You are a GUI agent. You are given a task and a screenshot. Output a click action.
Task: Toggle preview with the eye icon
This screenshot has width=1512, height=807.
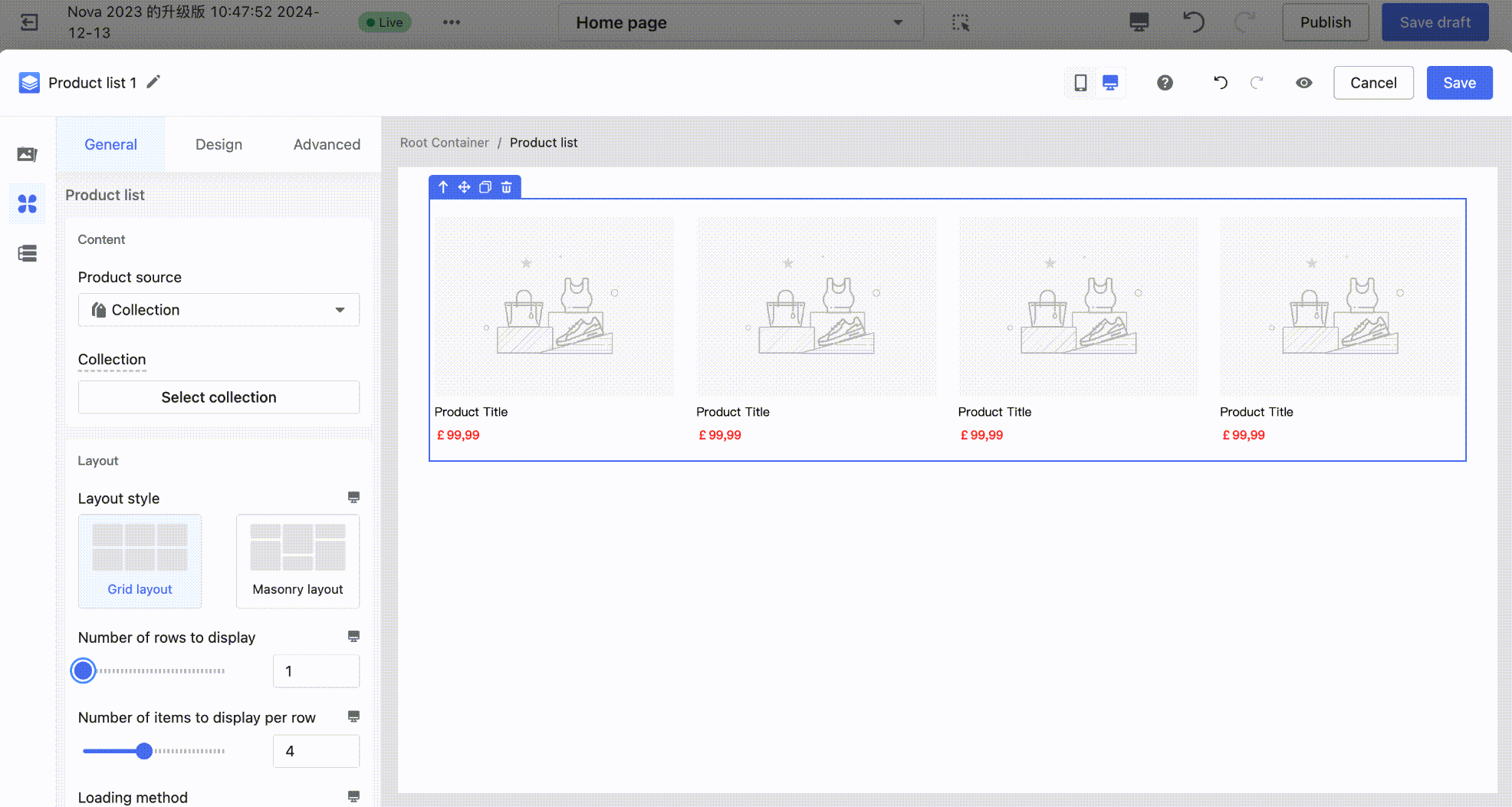(1303, 83)
